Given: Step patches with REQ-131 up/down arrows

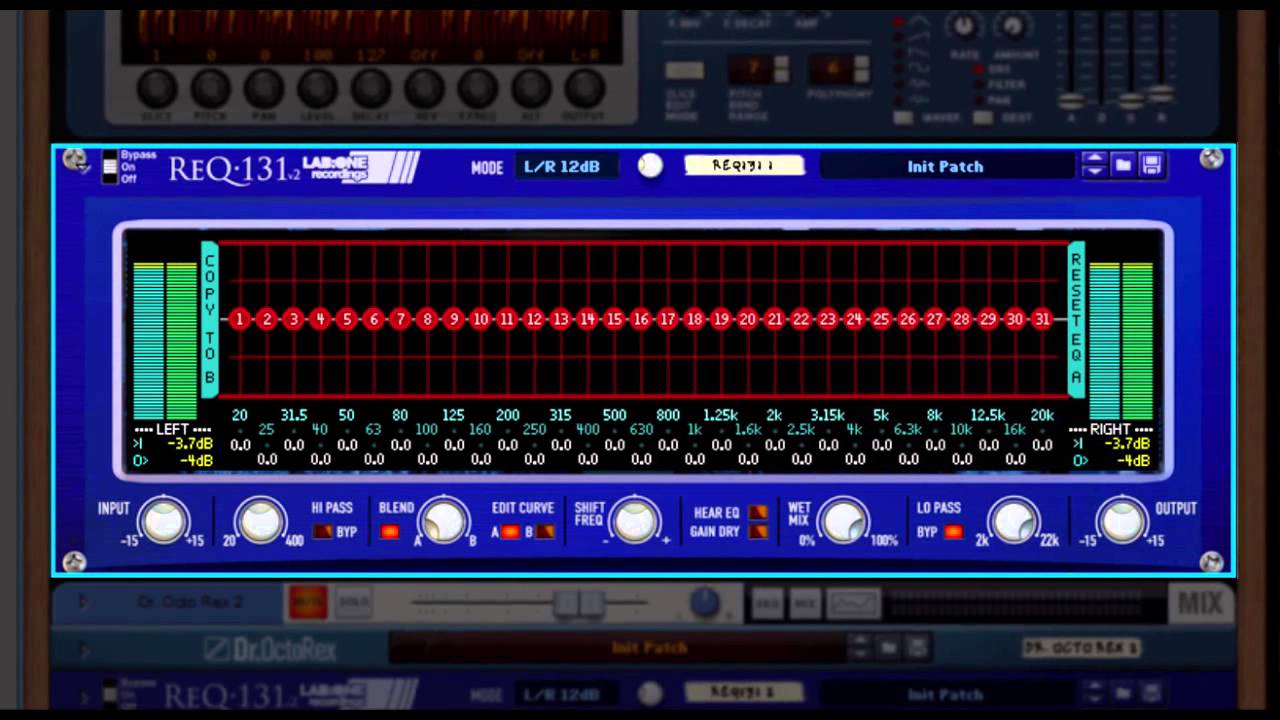Looking at the screenshot, I should [x=1095, y=165].
